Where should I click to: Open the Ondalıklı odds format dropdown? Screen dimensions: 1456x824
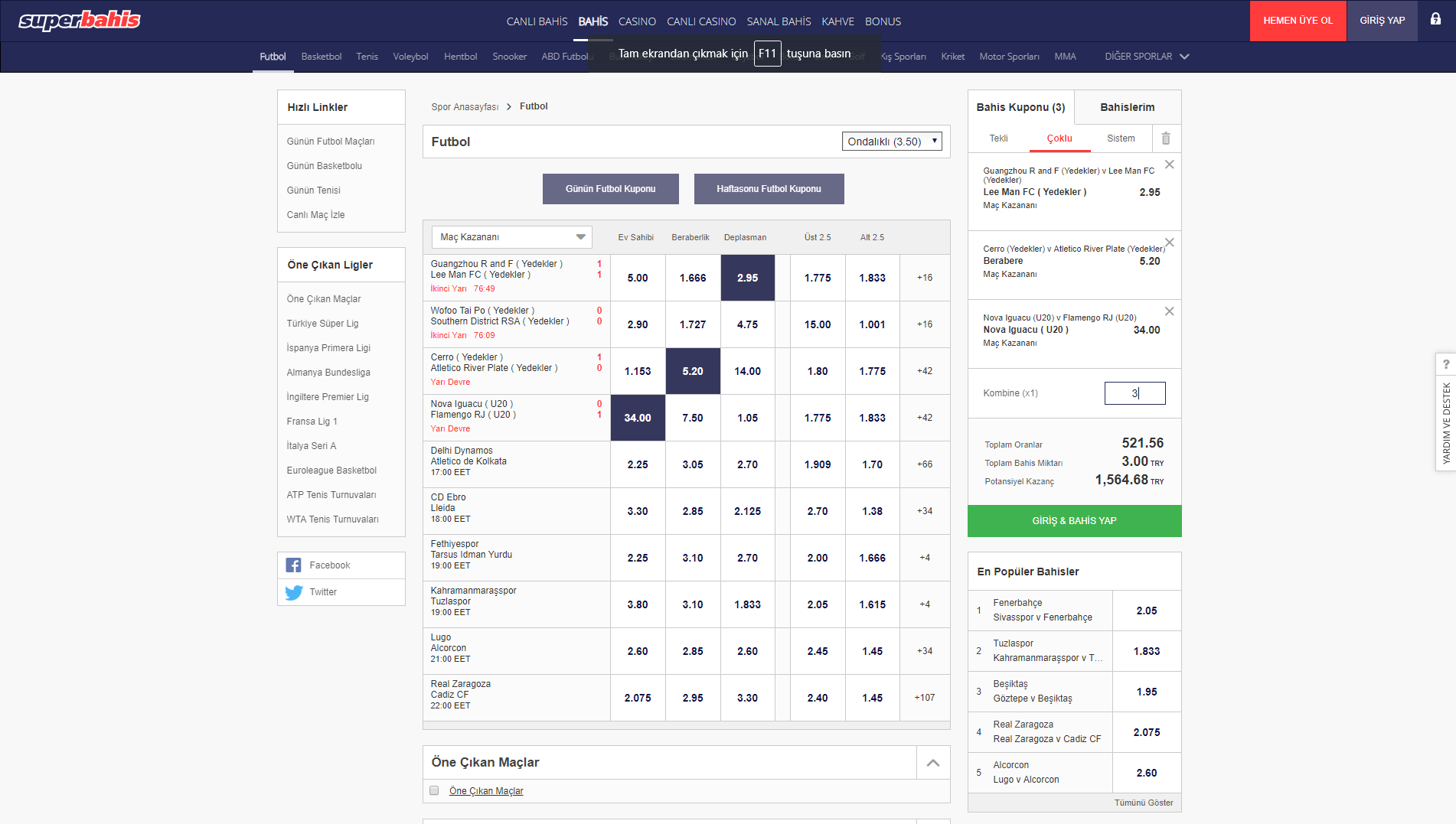(x=891, y=142)
